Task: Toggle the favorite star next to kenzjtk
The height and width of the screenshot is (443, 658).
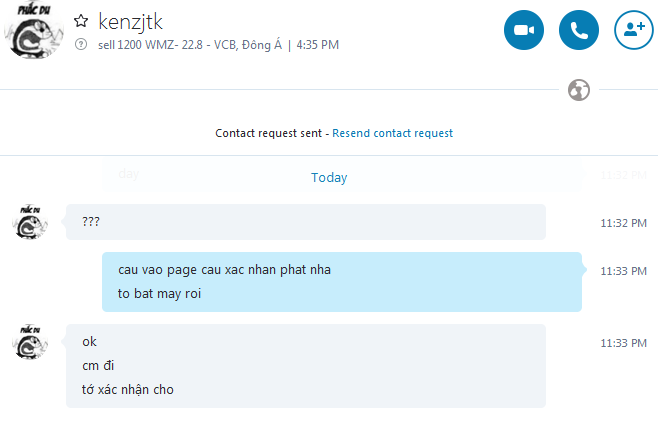Action: pos(81,21)
